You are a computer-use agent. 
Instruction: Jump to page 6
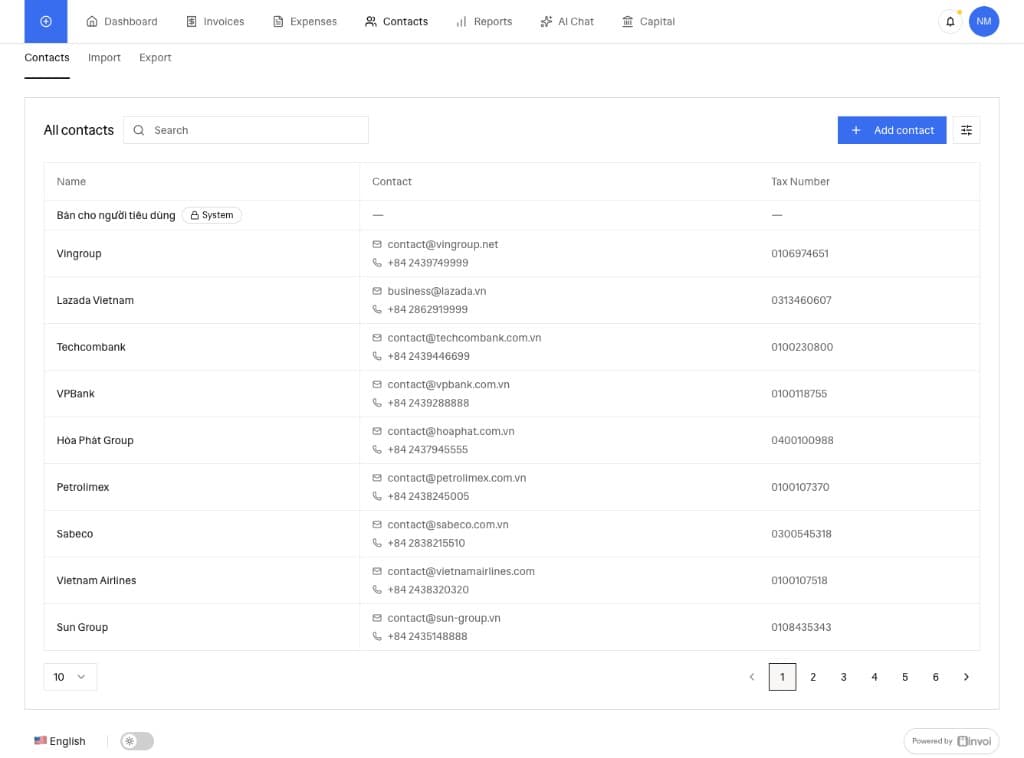[936, 676]
